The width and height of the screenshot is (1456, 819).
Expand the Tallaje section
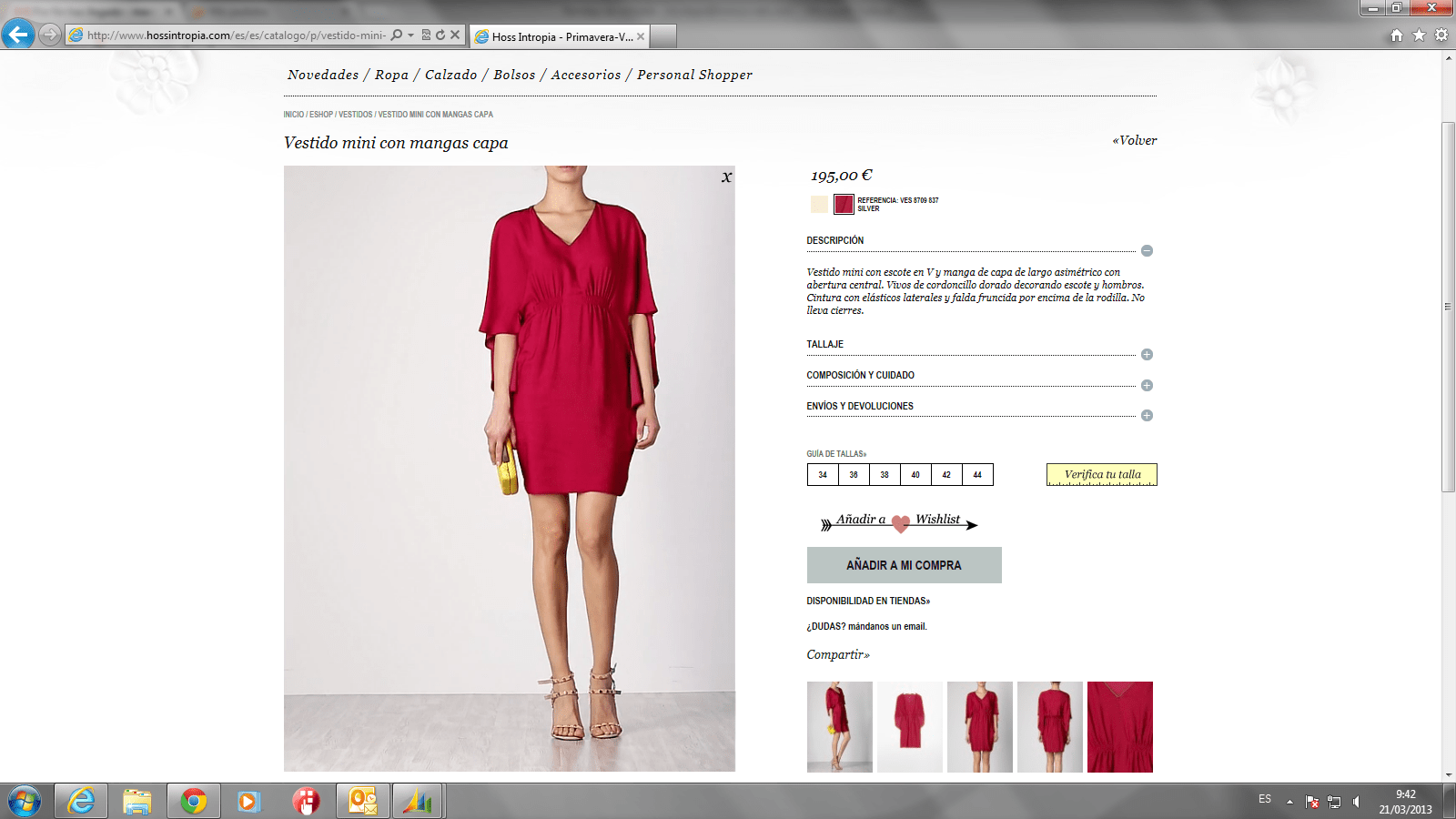1147,354
